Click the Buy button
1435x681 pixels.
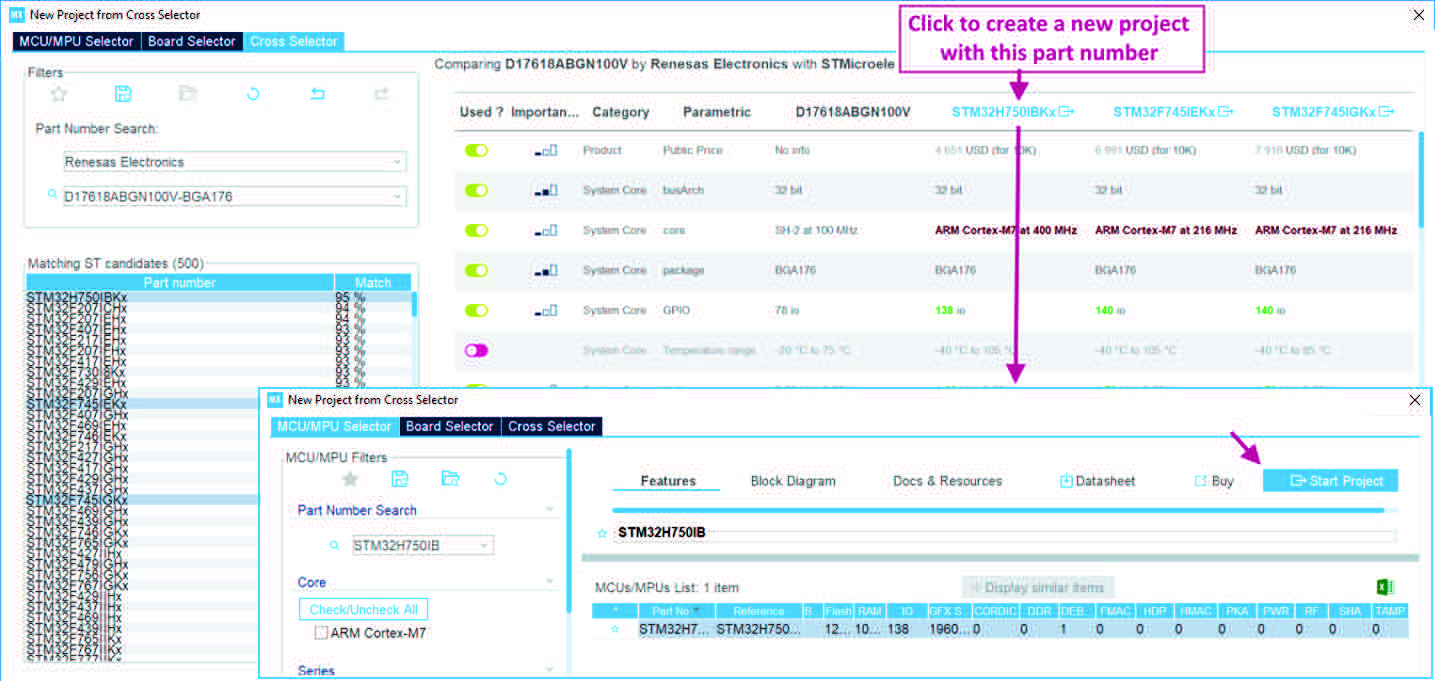pyautogui.click(x=1214, y=481)
